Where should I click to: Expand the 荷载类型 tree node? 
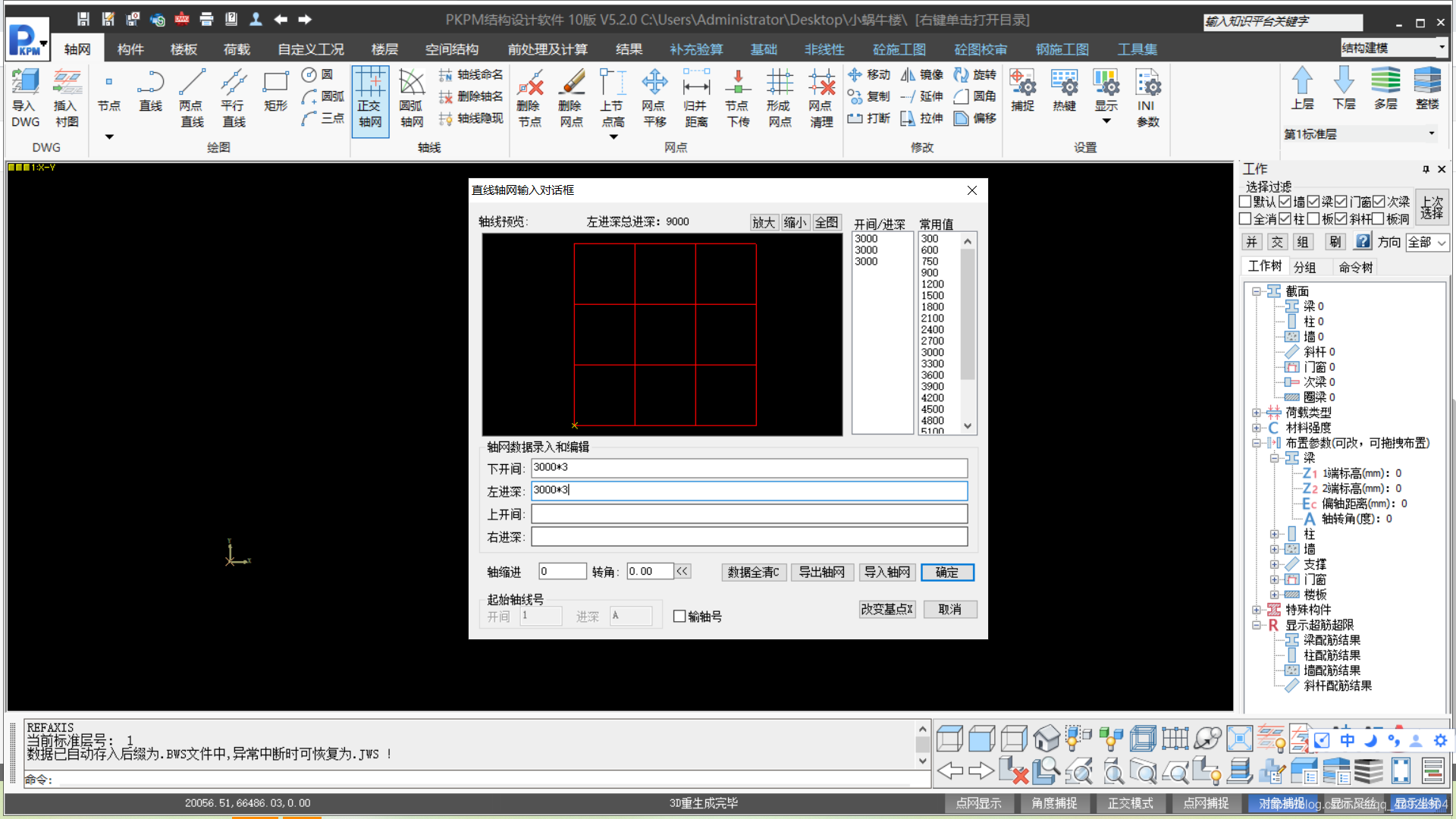(1257, 413)
